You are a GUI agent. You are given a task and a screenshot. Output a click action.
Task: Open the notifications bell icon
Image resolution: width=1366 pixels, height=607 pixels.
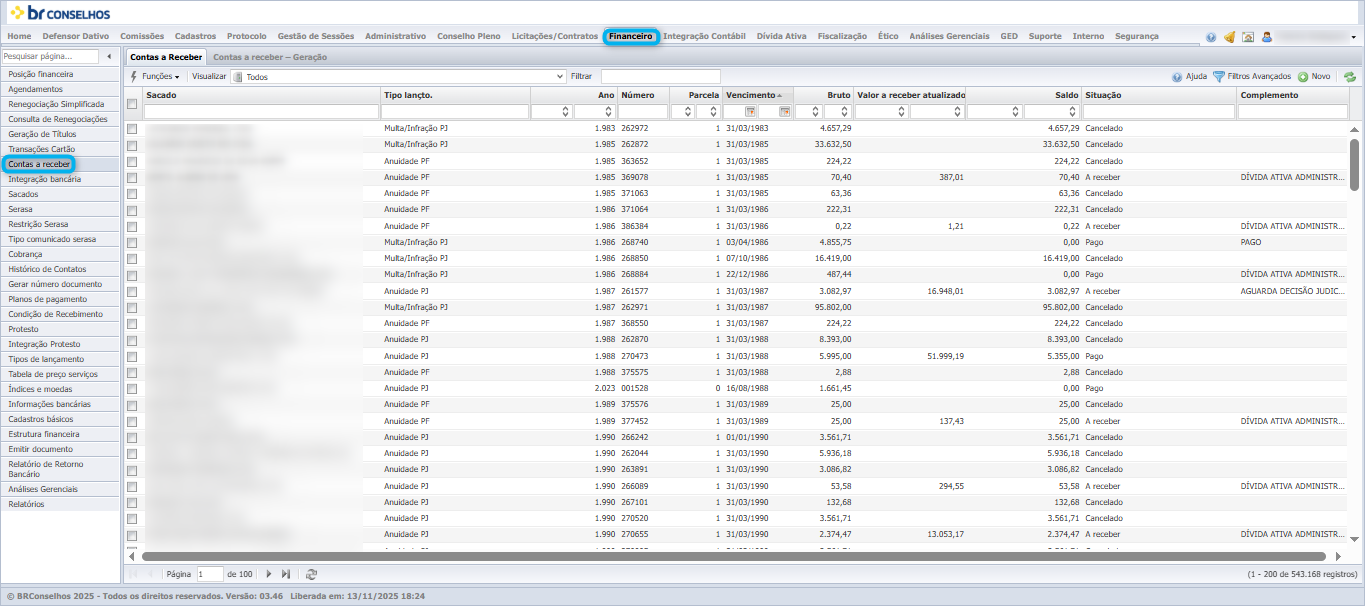[x=1229, y=37]
